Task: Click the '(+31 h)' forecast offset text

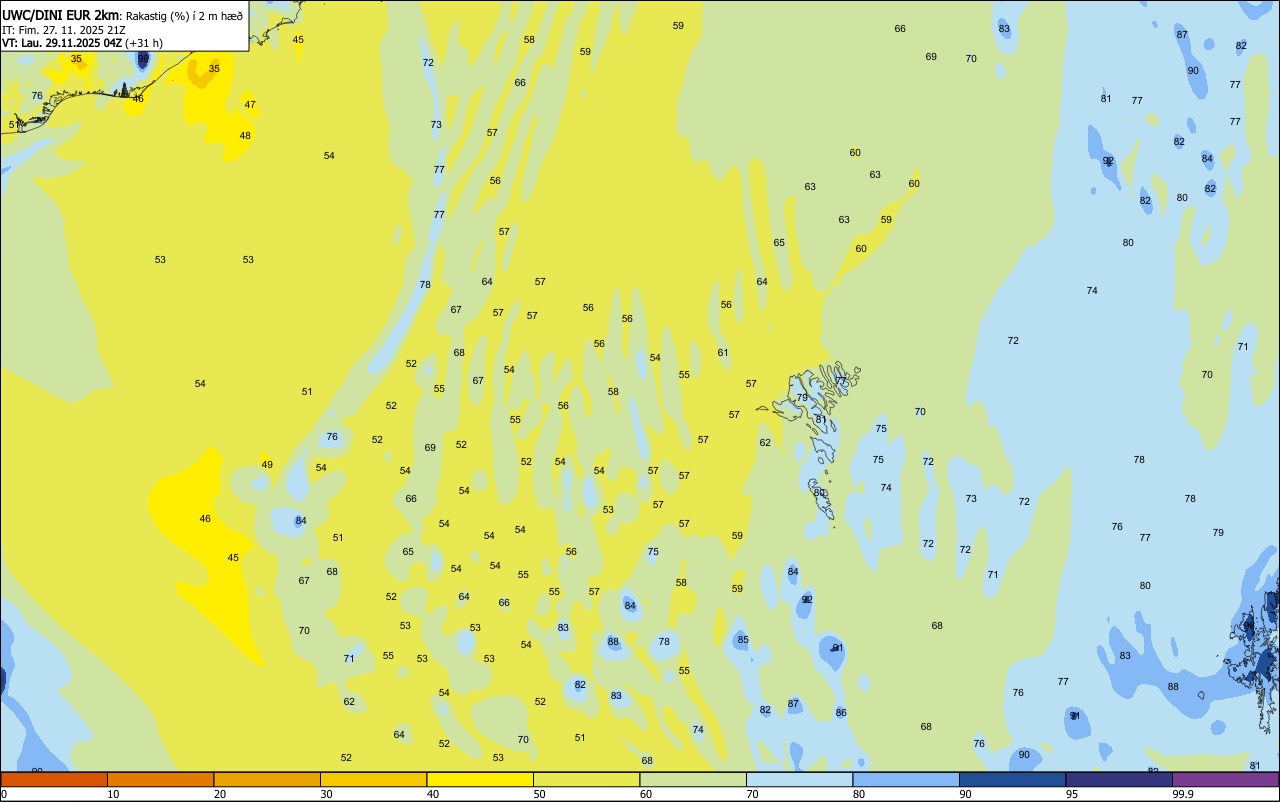Action: click(144, 43)
